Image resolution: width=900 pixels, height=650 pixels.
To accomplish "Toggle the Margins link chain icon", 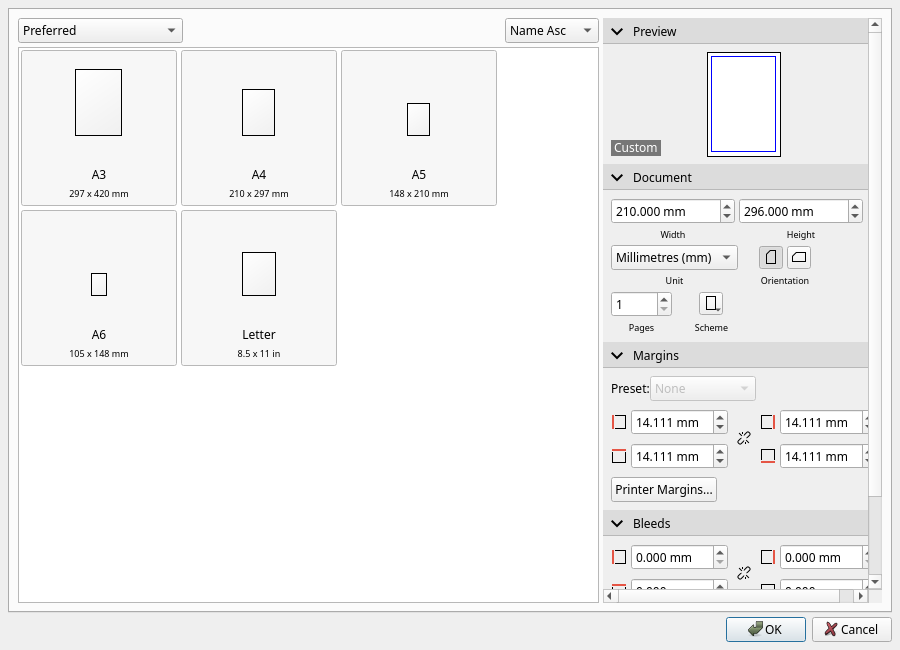I will [x=743, y=438].
